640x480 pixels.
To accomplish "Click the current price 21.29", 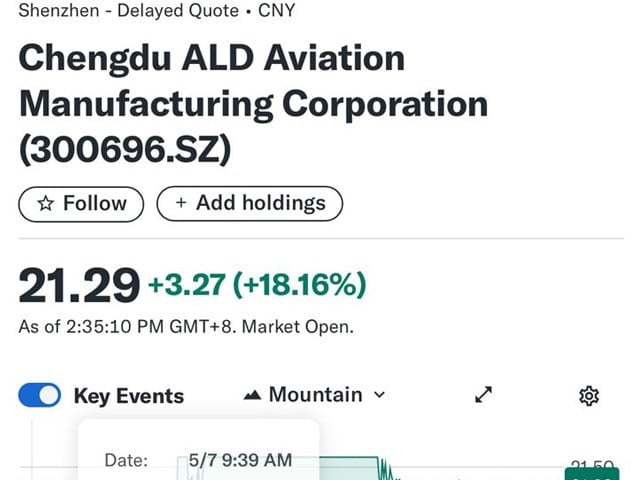I will tap(79, 286).
